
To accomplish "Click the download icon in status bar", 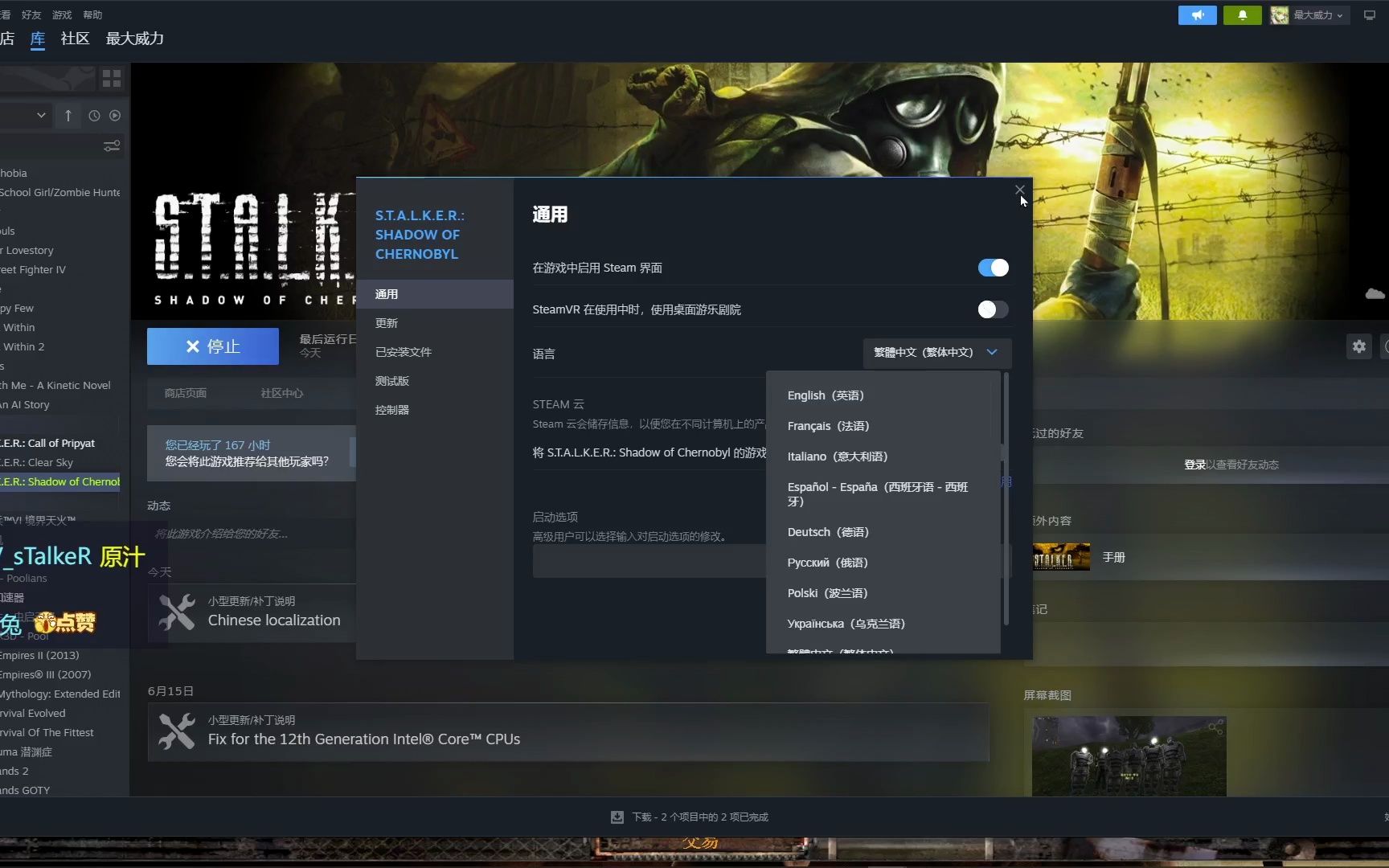I will [617, 817].
